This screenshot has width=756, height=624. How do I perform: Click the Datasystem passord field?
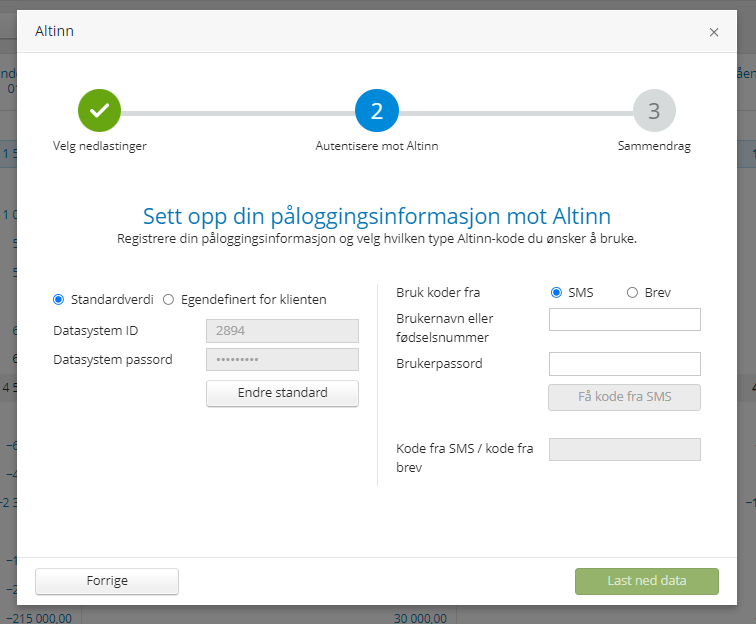(282, 359)
